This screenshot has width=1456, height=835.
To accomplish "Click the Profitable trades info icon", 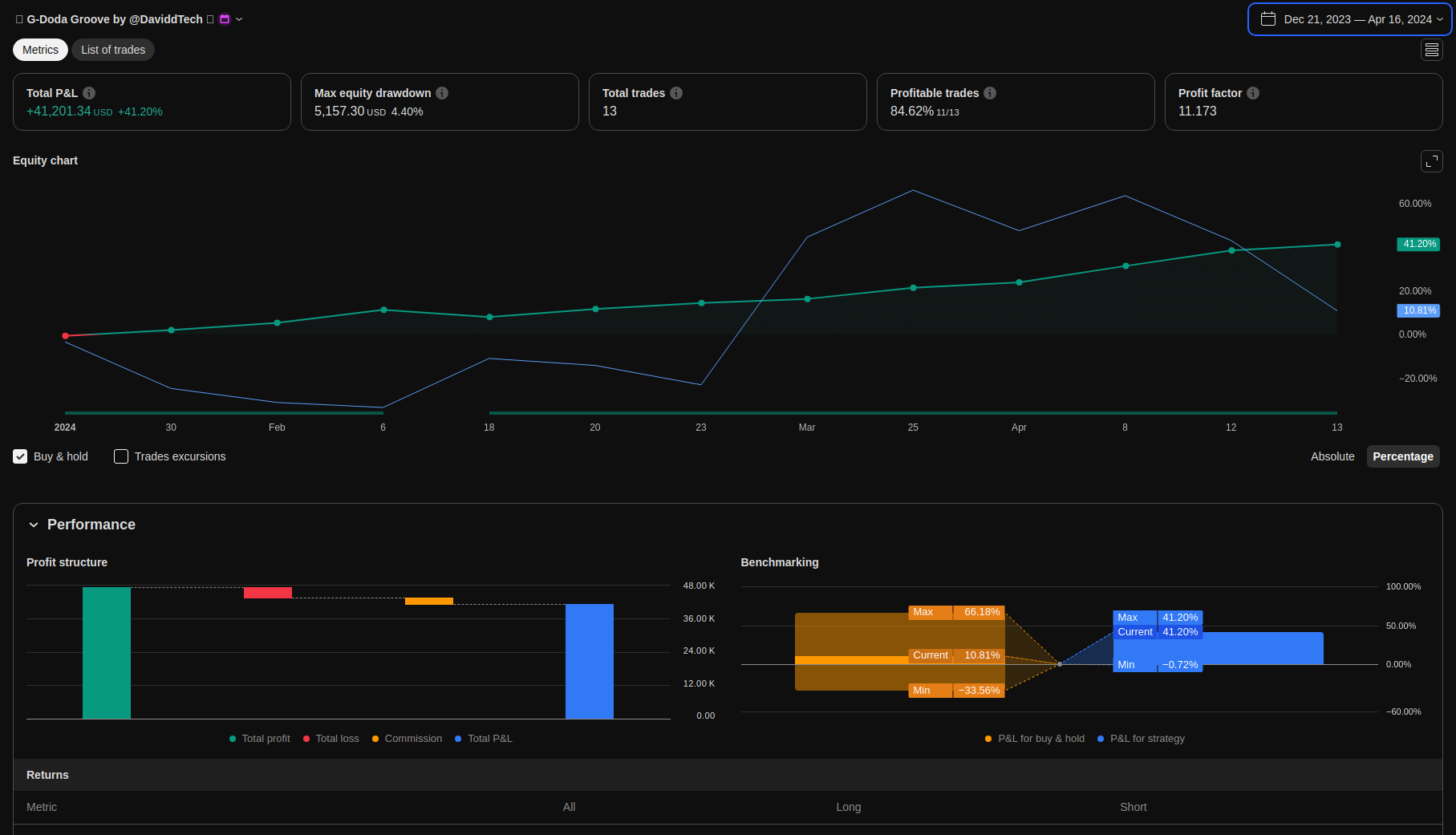I will coord(990,93).
